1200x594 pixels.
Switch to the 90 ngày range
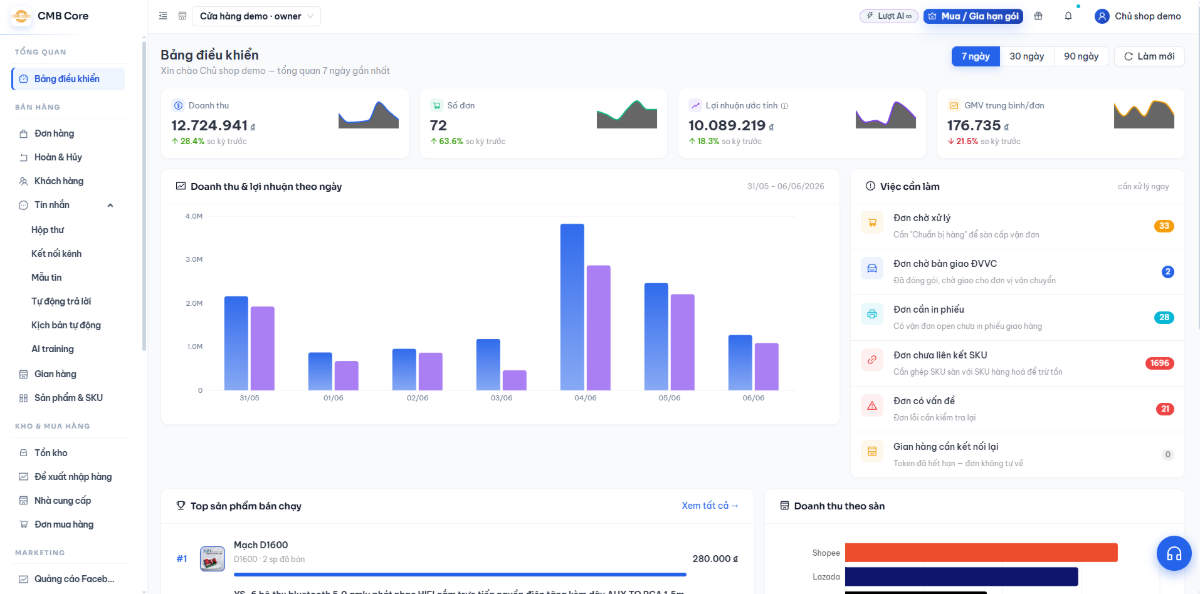coord(1081,56)
